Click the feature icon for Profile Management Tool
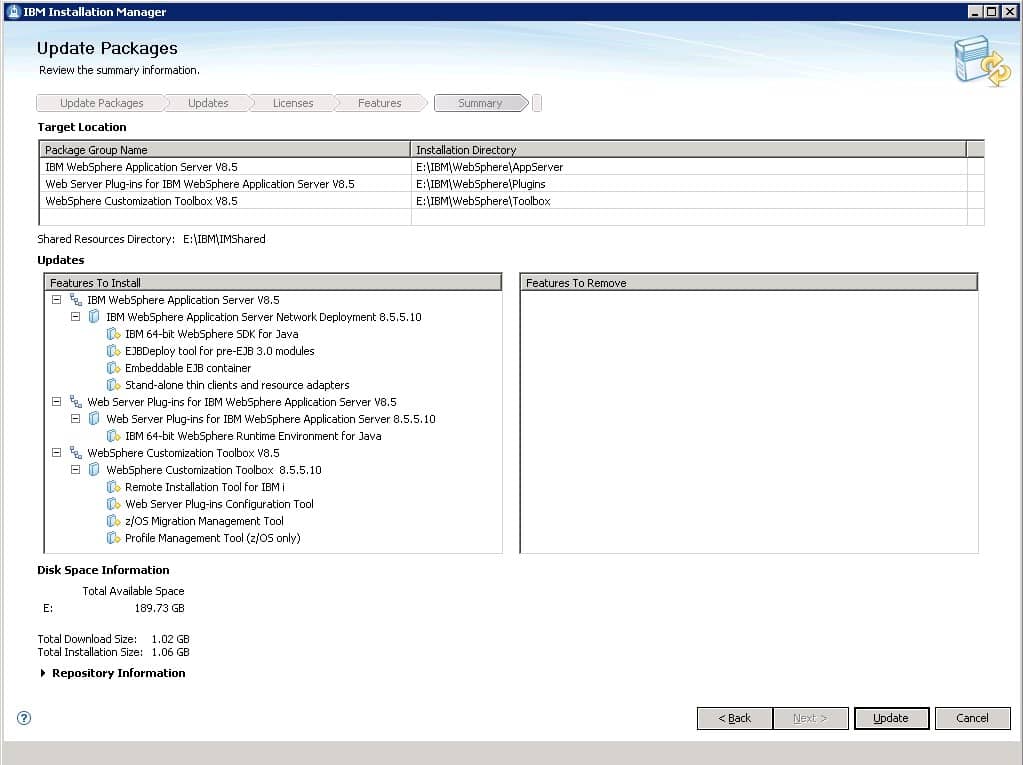 point(114,537)
